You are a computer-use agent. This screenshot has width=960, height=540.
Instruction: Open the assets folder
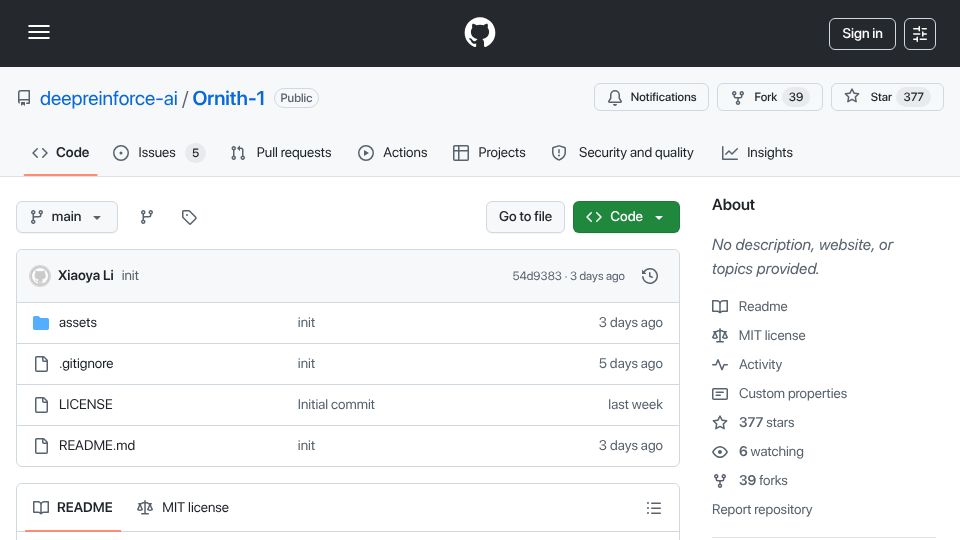point(78,323)
